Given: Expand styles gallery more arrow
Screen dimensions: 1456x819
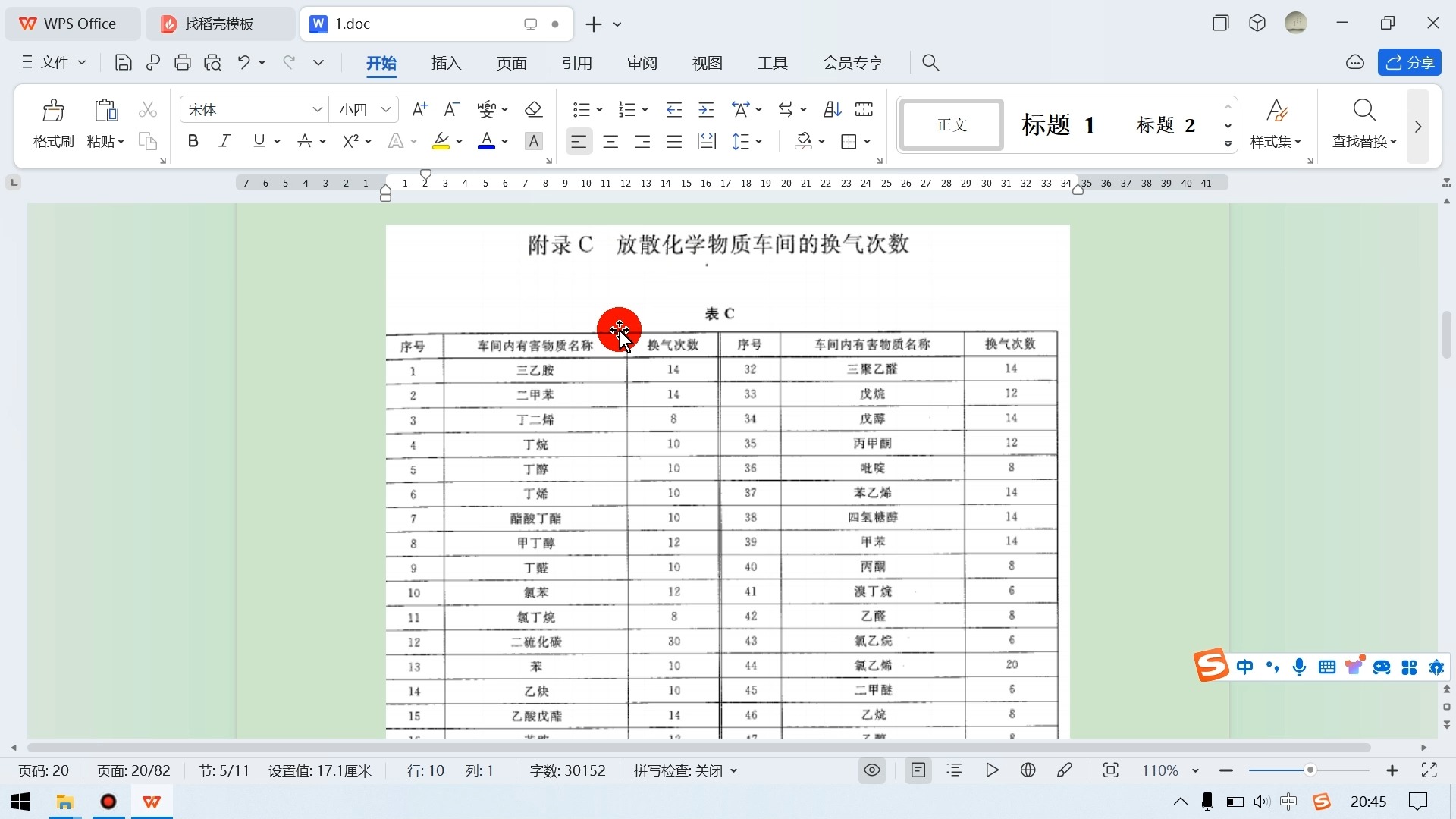Looking at the screenshot, I should 1228,144.
